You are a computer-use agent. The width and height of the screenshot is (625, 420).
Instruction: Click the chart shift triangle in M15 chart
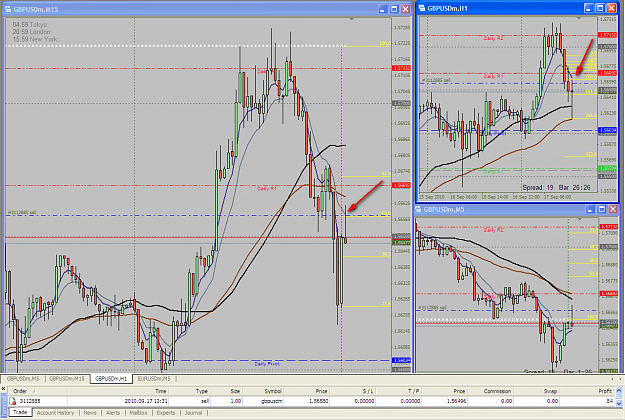point(352,19)
